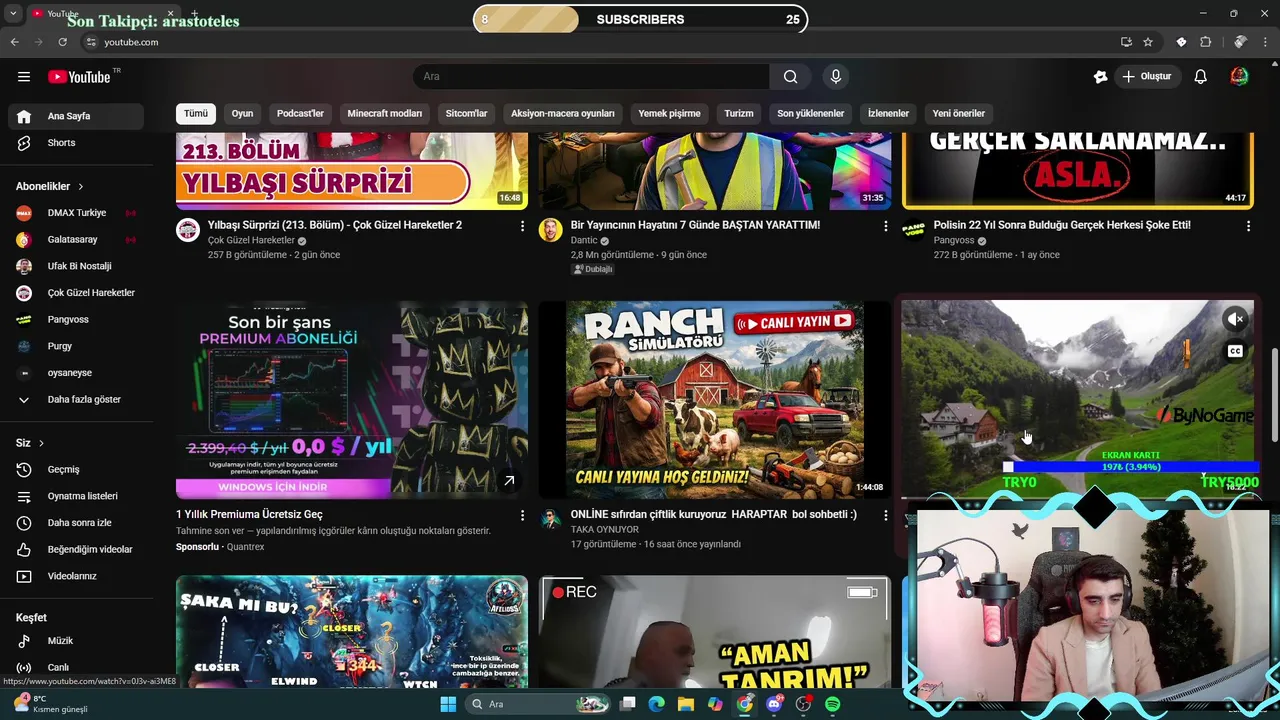Expand Daha fazla göster in subscriptions
The height and width of the screenshot is (720, 1280).
75,399
